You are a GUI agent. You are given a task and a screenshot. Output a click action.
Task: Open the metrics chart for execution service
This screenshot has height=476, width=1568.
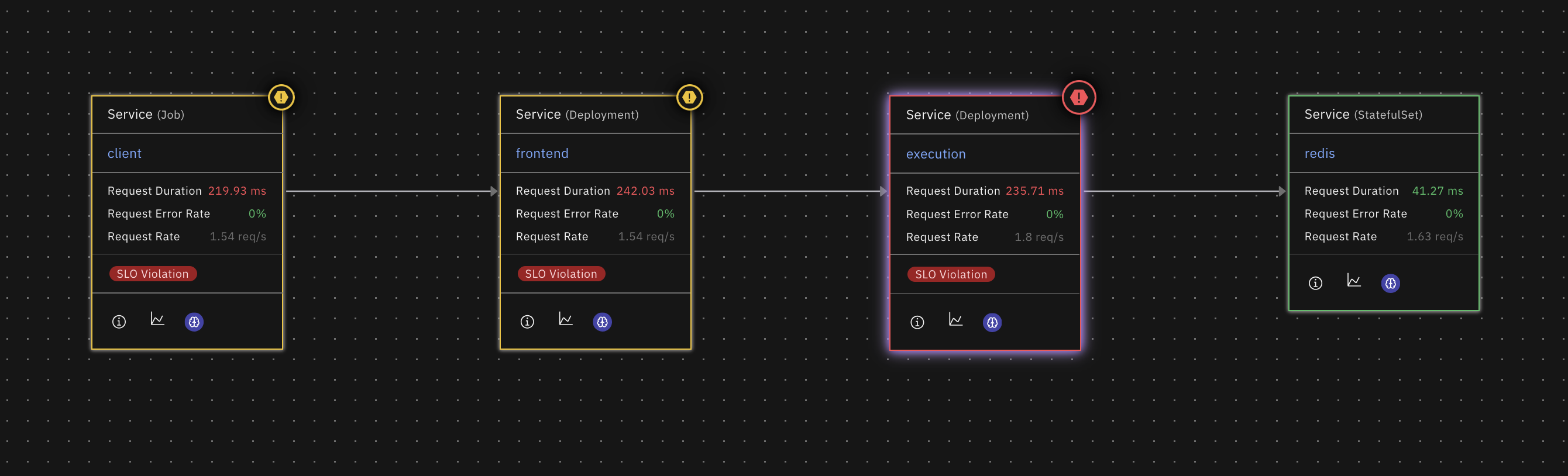click(x=955, y=319)
